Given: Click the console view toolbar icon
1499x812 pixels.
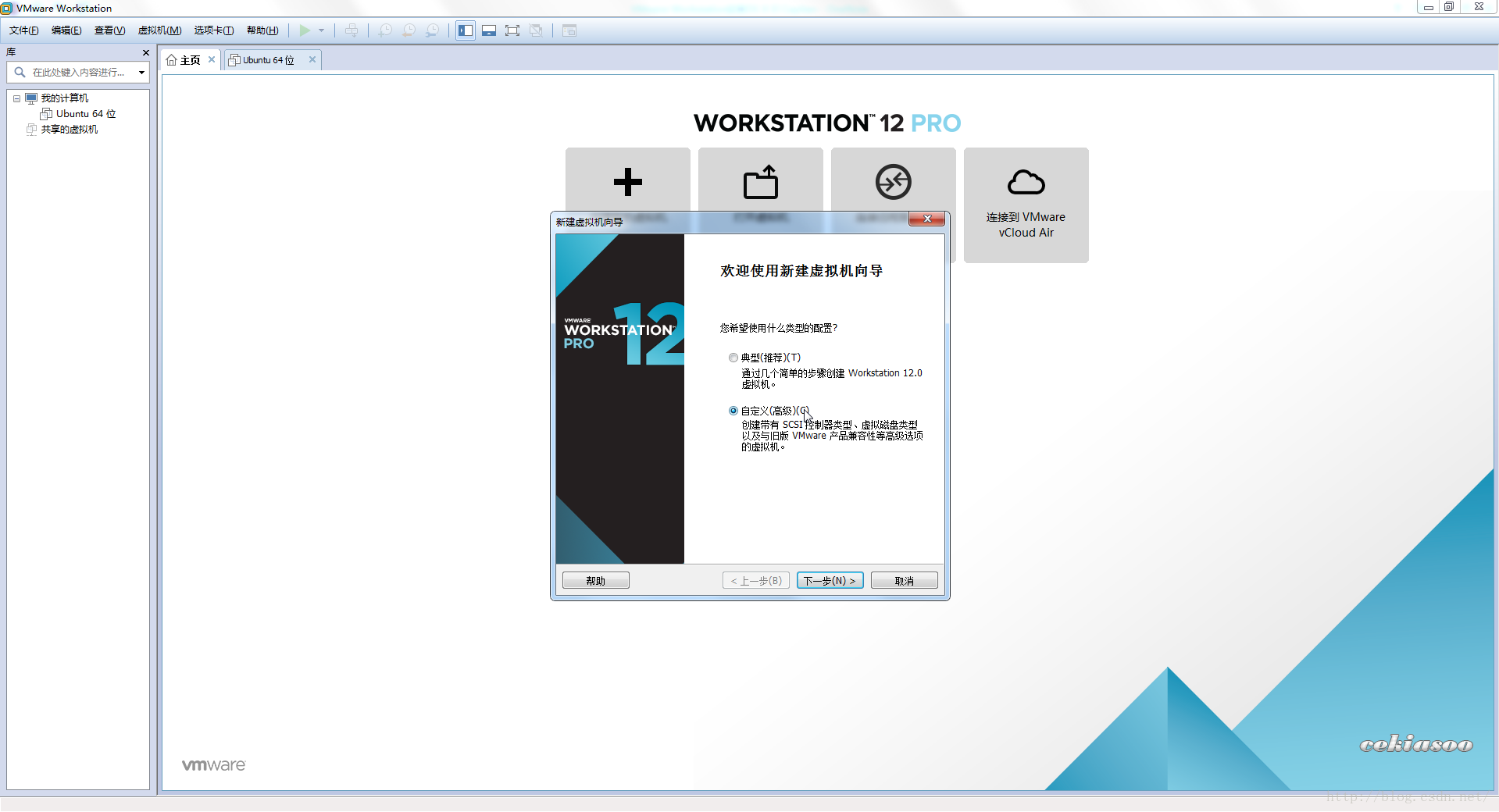Looking at the screenshot, I should tap(569, 30).
